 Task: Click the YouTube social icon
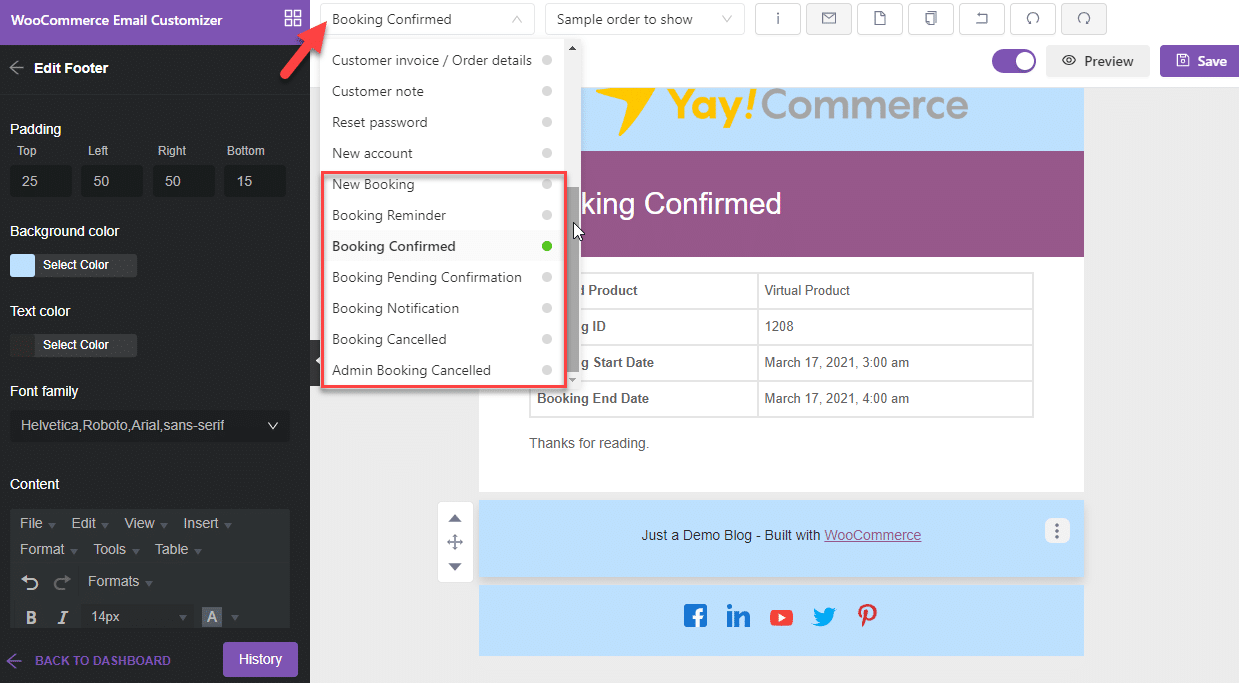[781, 617]
